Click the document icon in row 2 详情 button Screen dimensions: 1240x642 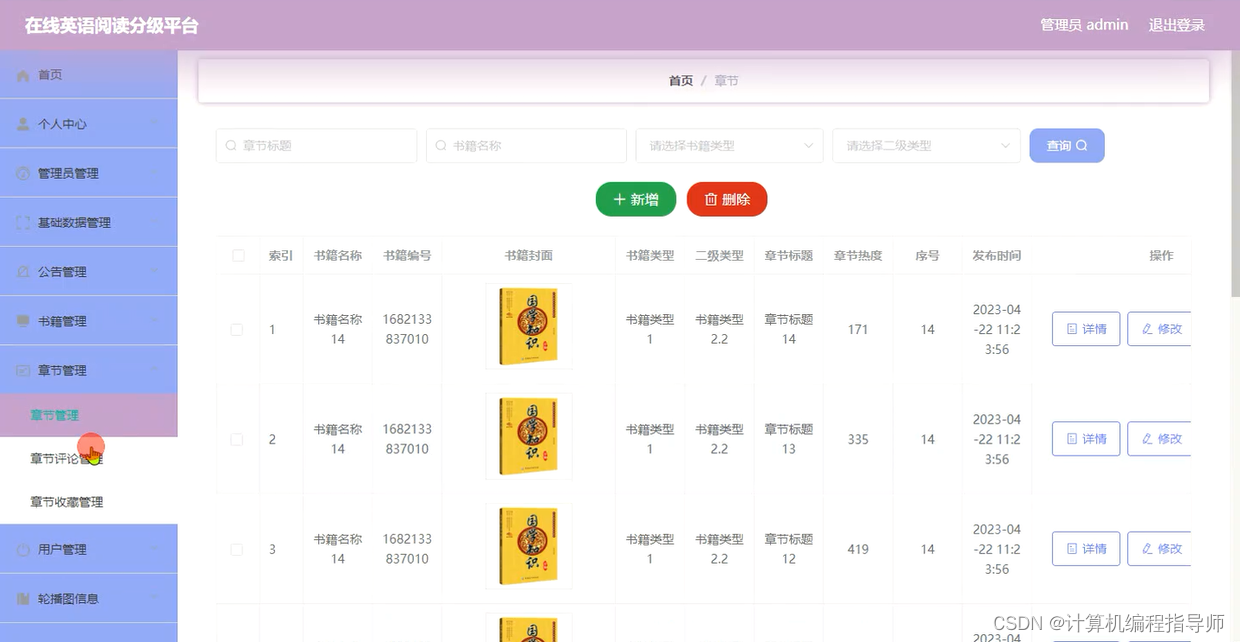(x=1071, y=439)
